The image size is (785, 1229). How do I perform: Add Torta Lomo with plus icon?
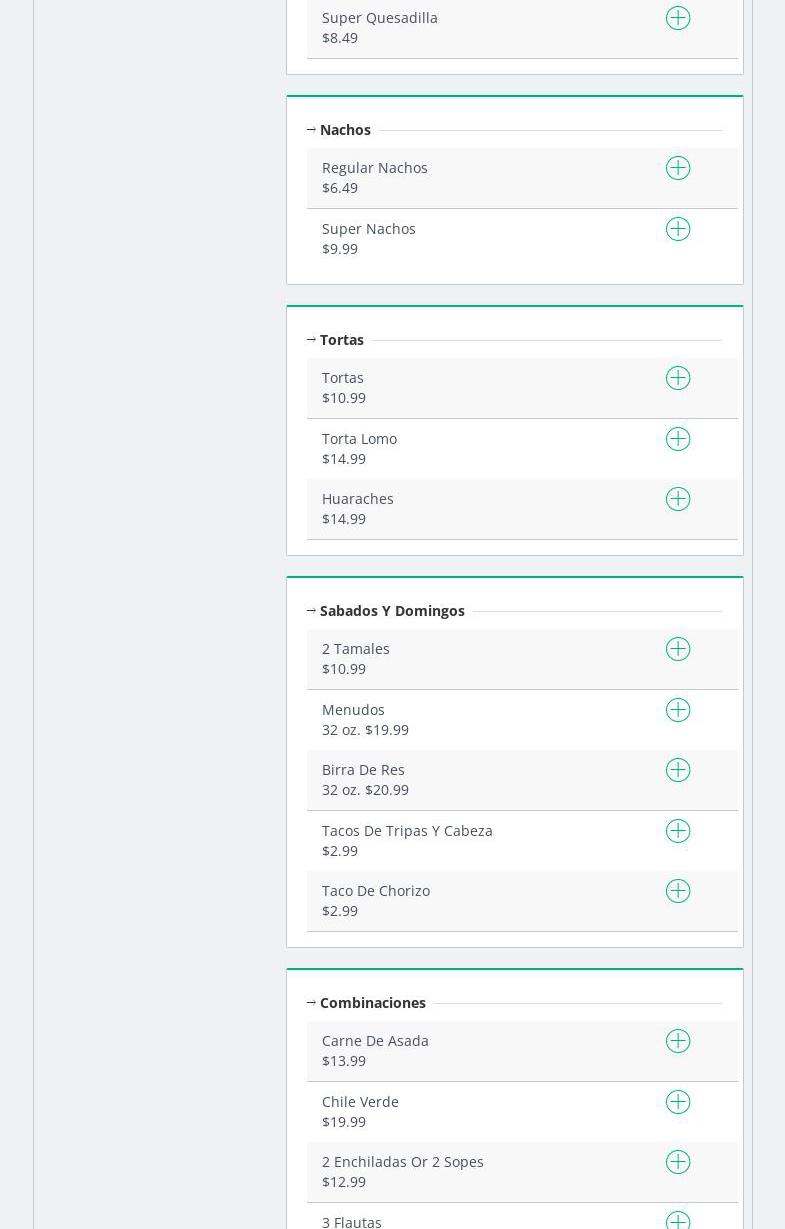(x=678, y=440)
